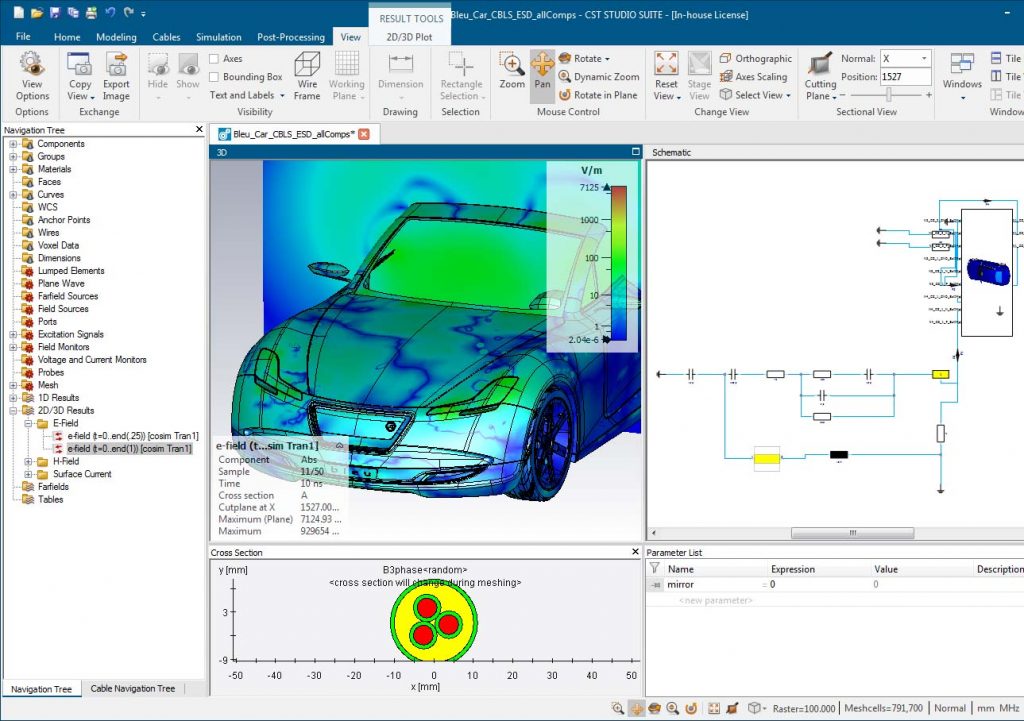
Task: Expand the Materials tree node
Action: tap(13, 169)
